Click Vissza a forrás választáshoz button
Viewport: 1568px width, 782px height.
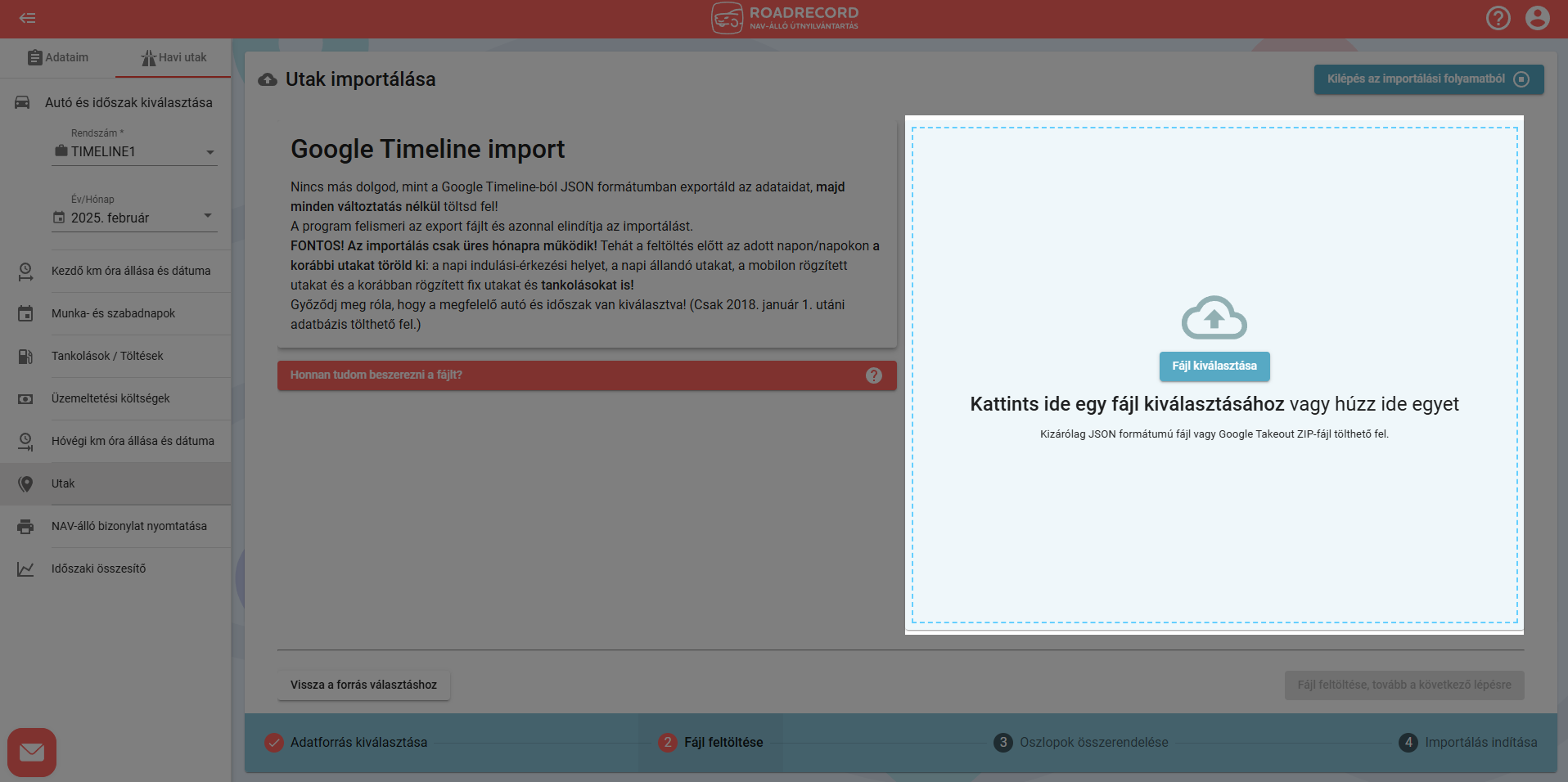[363, 685]
